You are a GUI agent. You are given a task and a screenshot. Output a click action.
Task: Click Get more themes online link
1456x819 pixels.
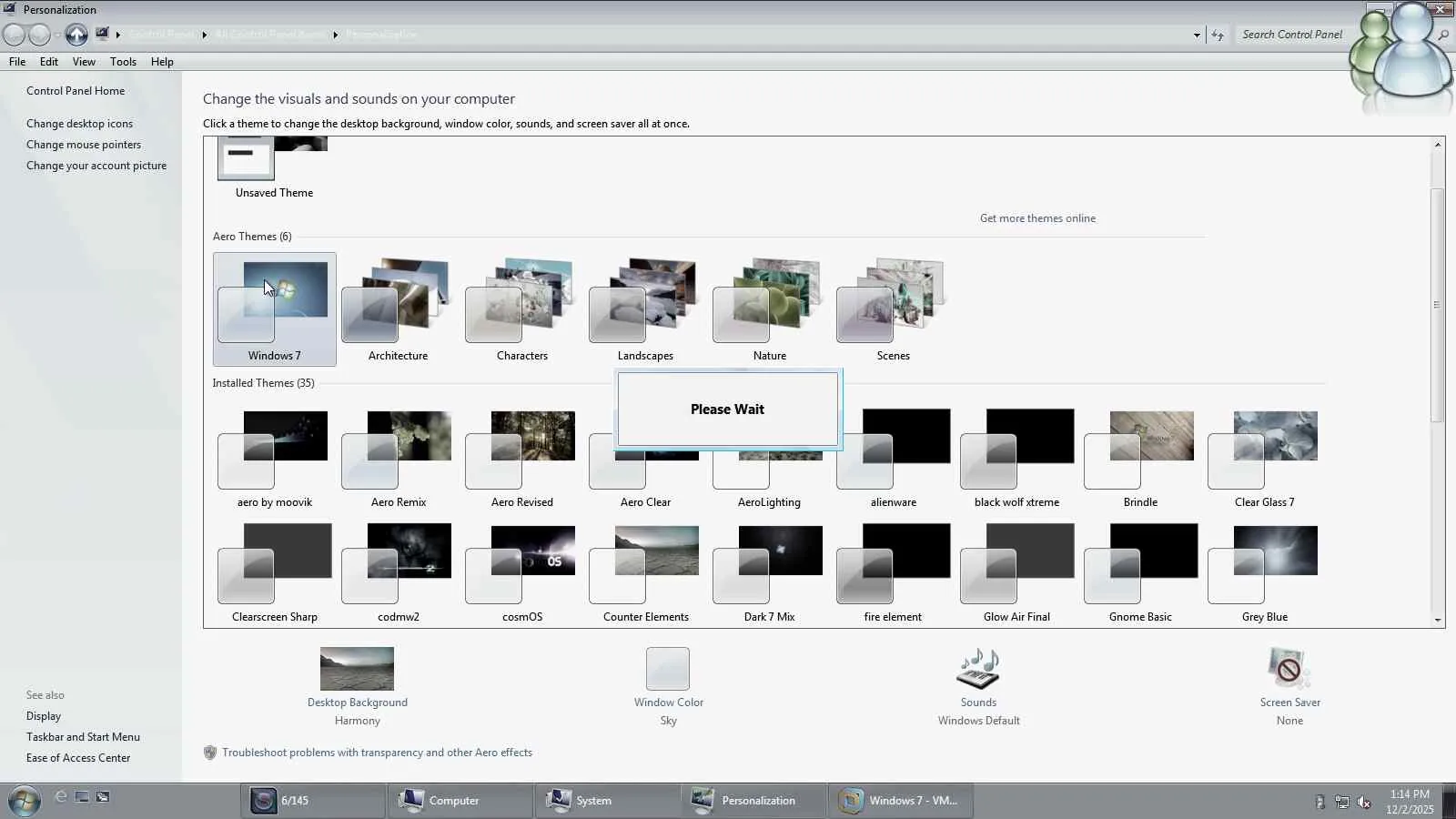coord(1037,218)
